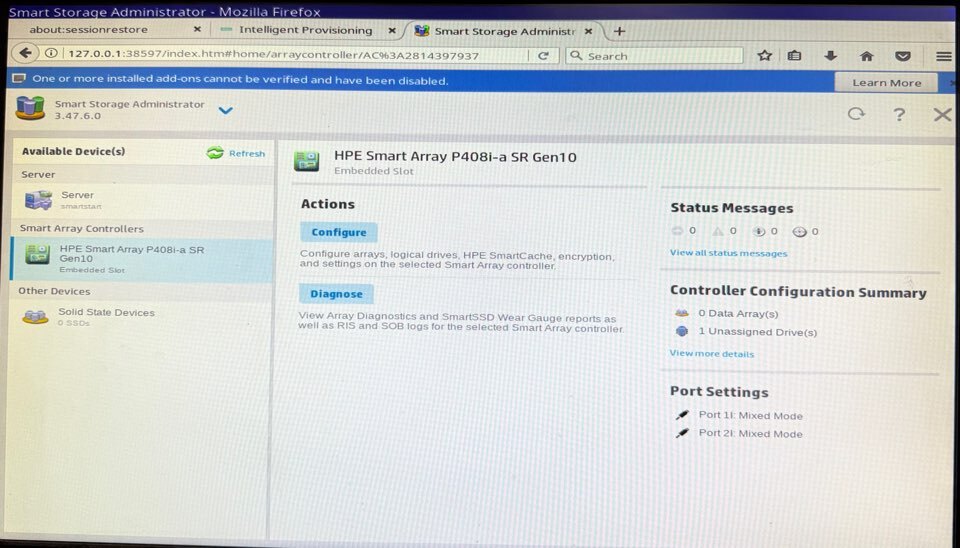Image resolution: width=960 pixels, height=548 pixels.
Task: Click the controller icon beside the P408i-a heading
Action: pos(307,161)
